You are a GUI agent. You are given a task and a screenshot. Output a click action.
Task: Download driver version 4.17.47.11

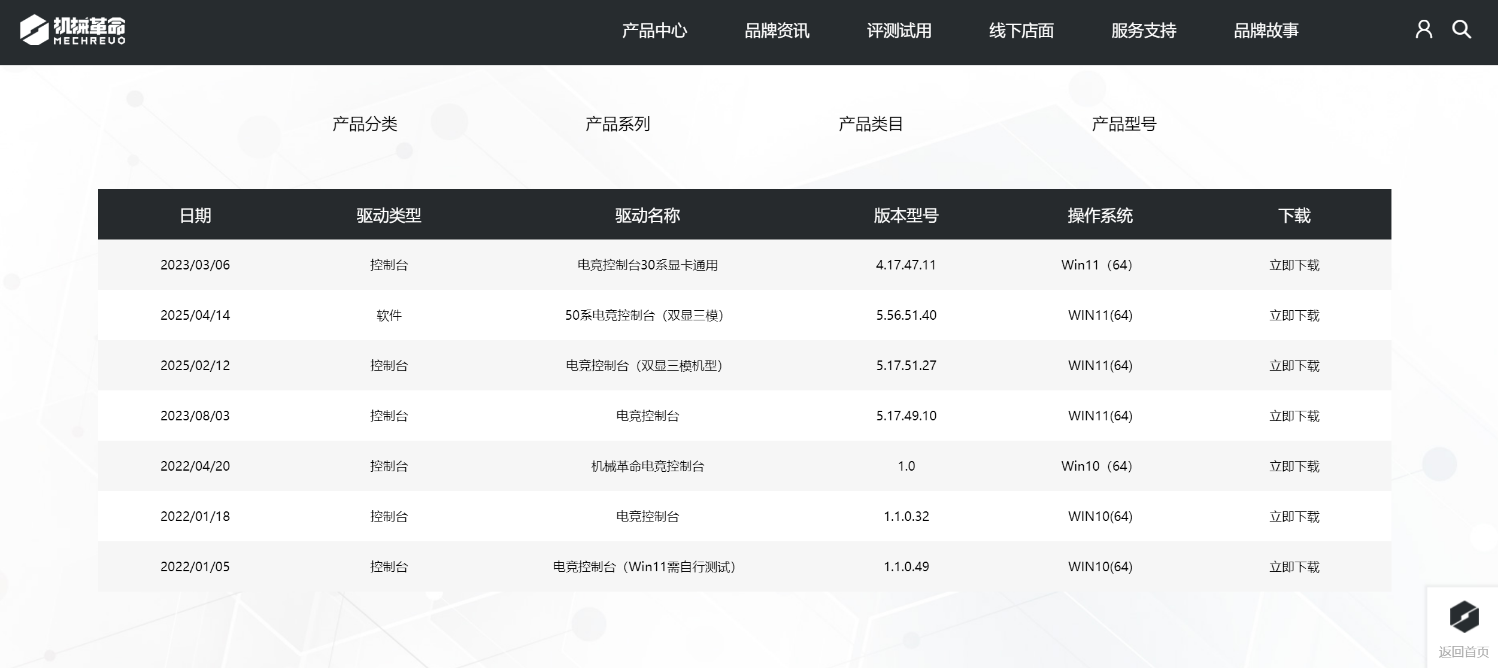click(x=1294, y=265)
